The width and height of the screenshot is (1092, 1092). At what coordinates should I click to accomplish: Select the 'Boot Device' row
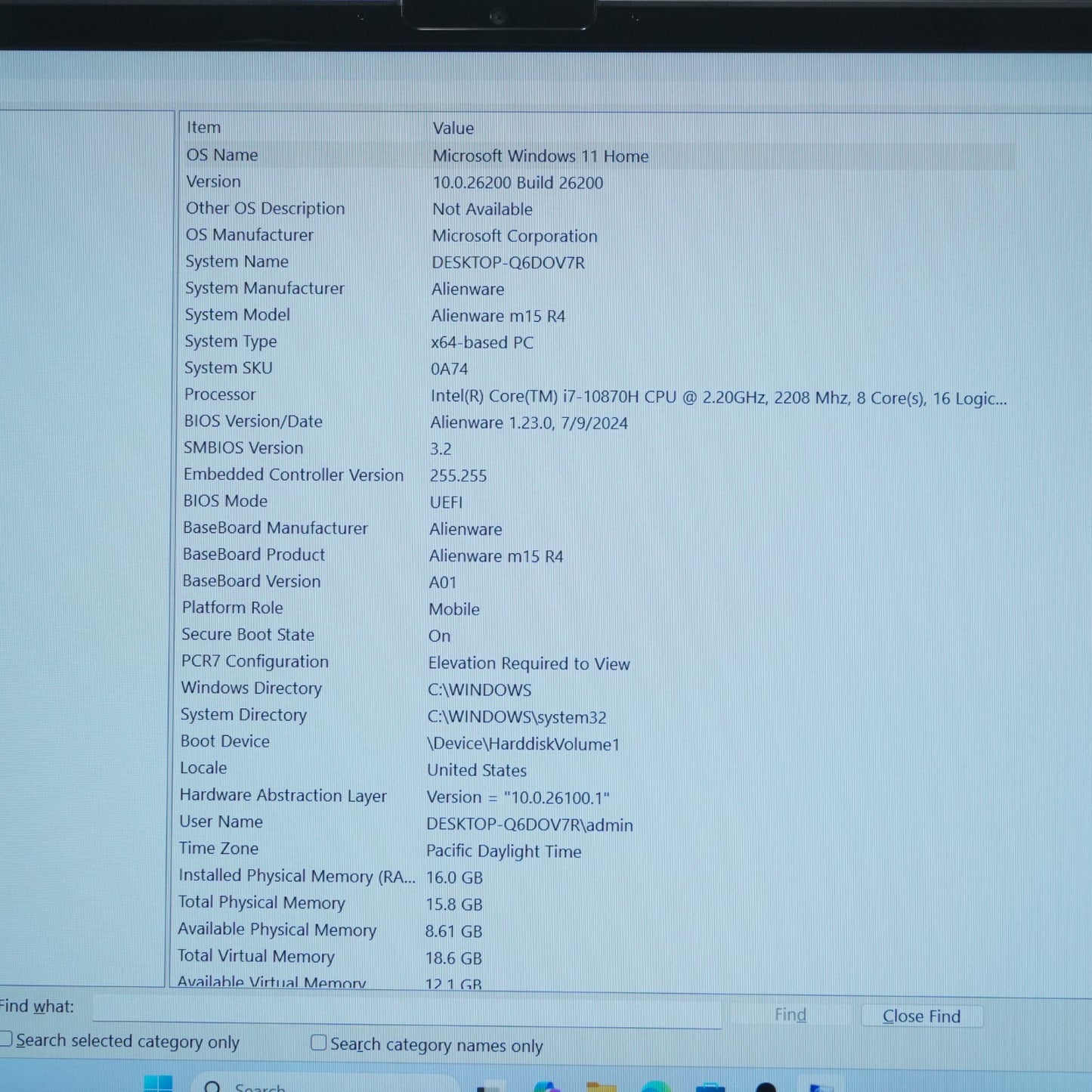225,741
